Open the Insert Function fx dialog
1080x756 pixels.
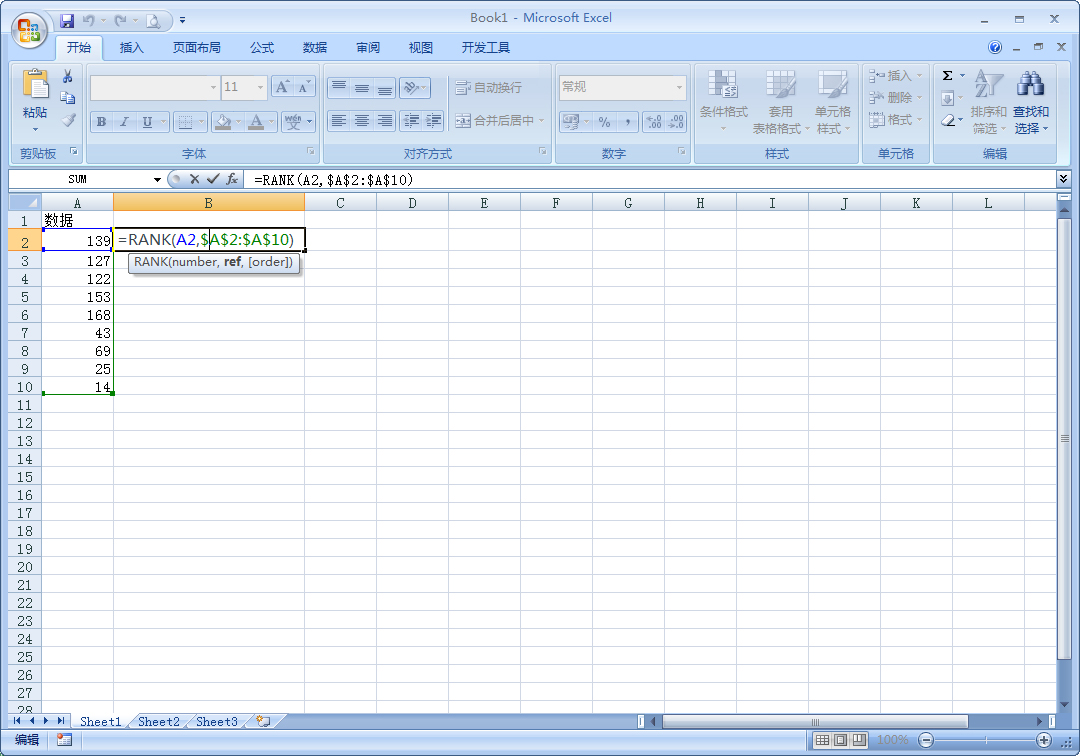231,180
